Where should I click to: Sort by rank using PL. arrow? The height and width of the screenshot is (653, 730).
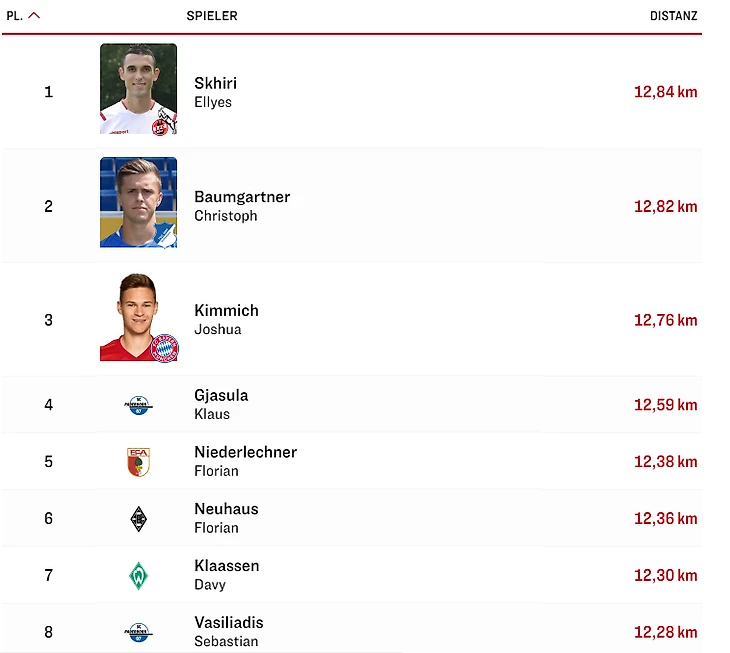click(33, 16)
